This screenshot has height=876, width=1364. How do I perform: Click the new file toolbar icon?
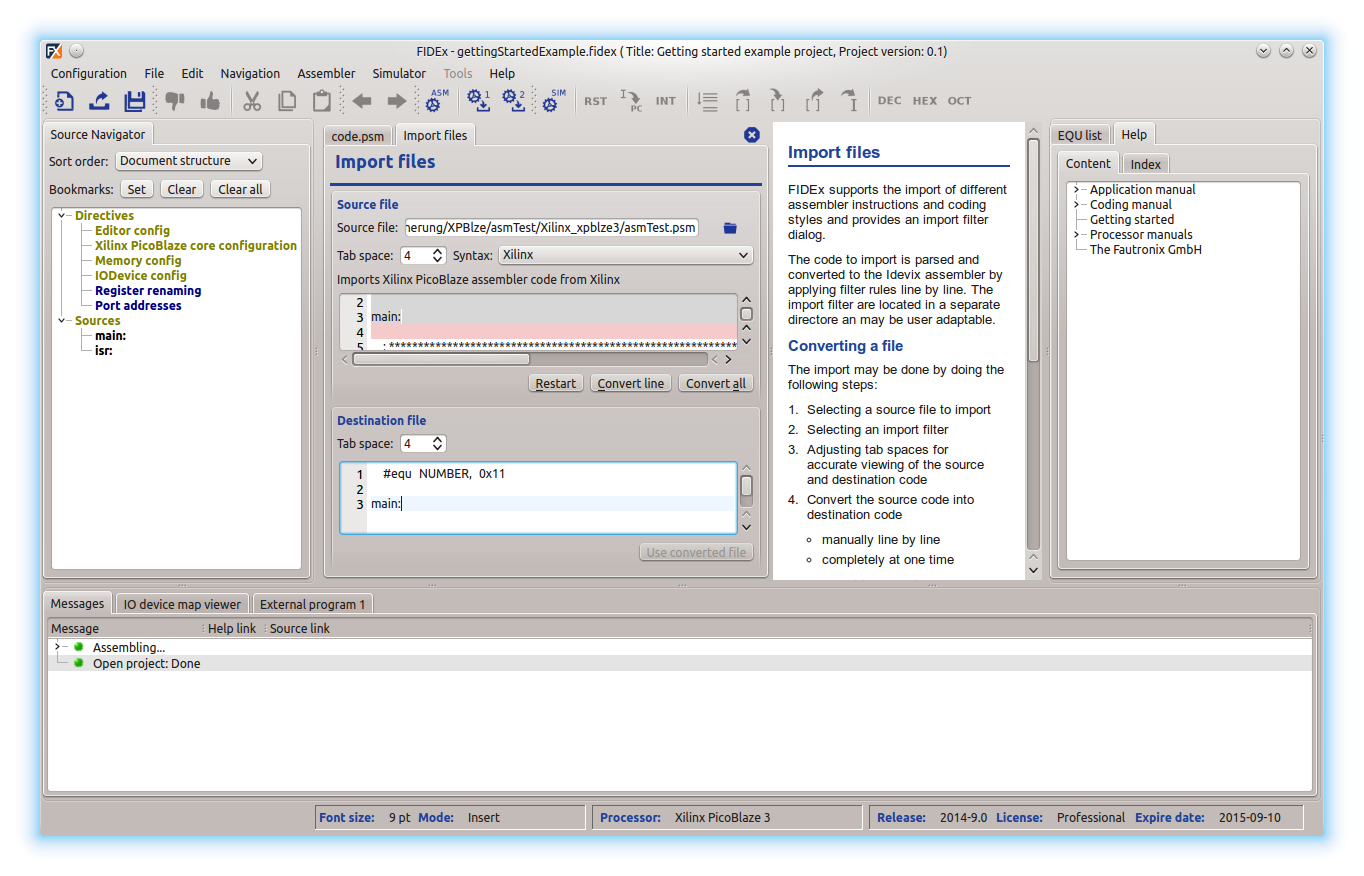tap(64, 101)
